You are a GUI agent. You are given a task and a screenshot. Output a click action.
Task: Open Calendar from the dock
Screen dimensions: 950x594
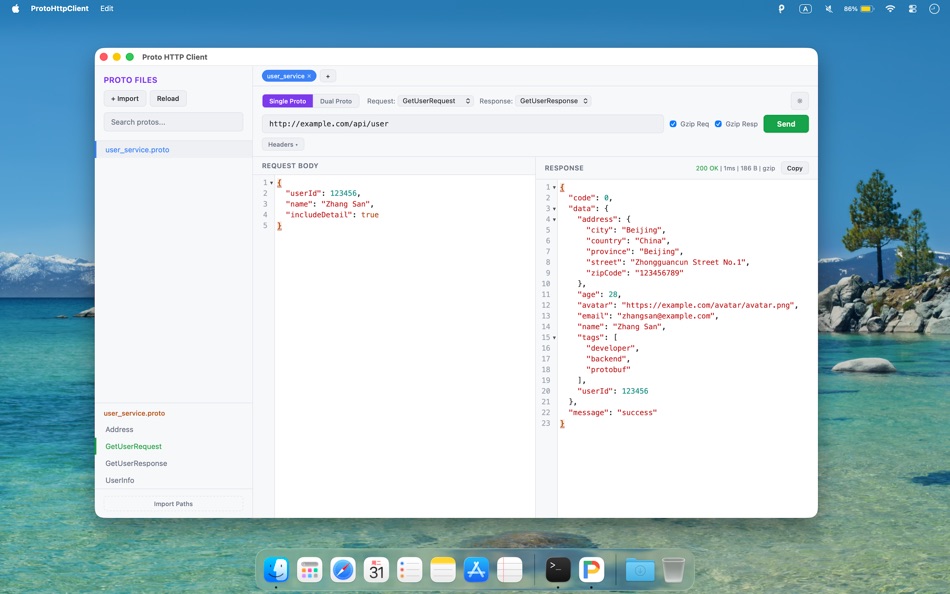[376, 570]
